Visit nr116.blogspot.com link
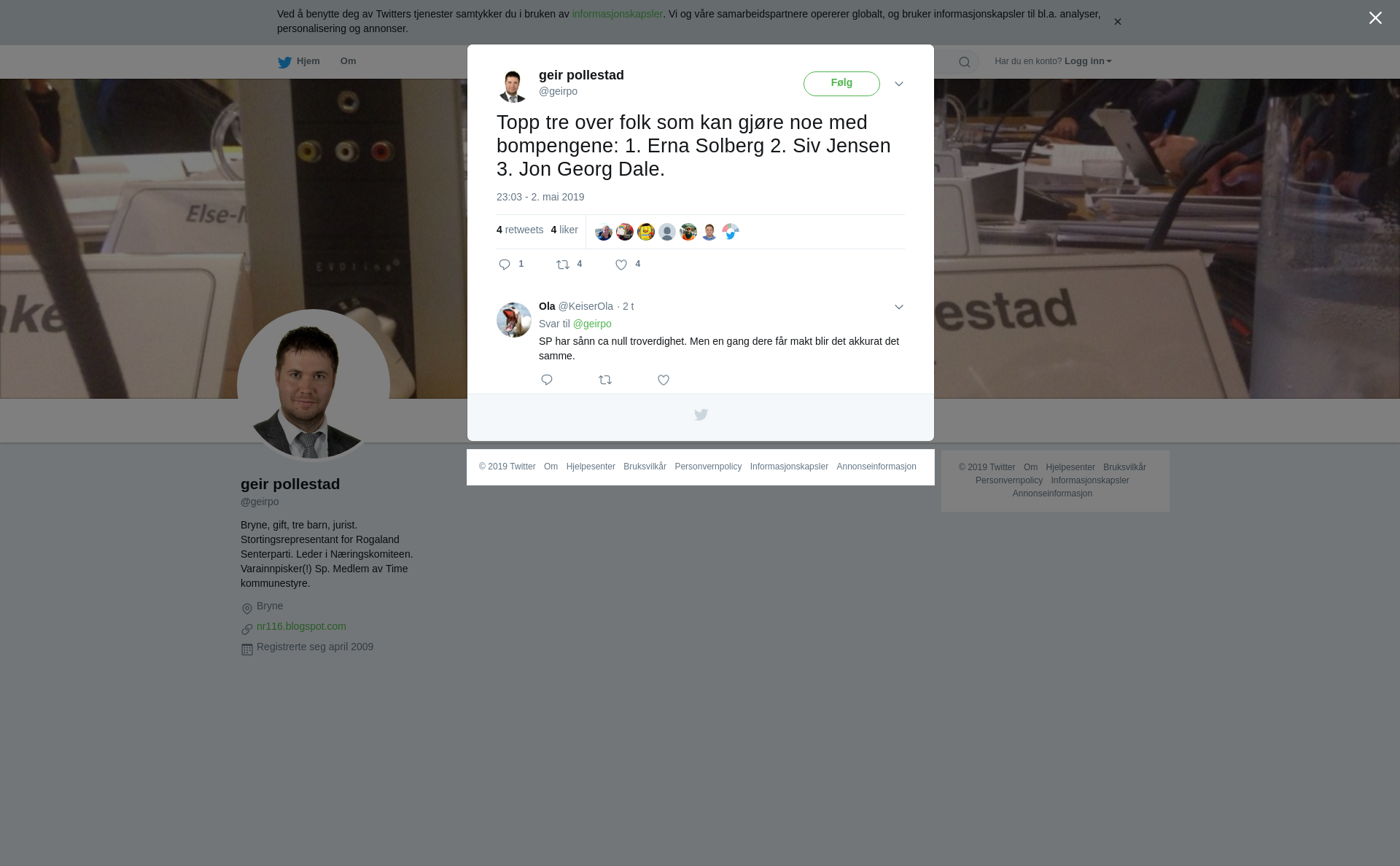This screenshot has height=866, width=1400. [x=301, y=626]
